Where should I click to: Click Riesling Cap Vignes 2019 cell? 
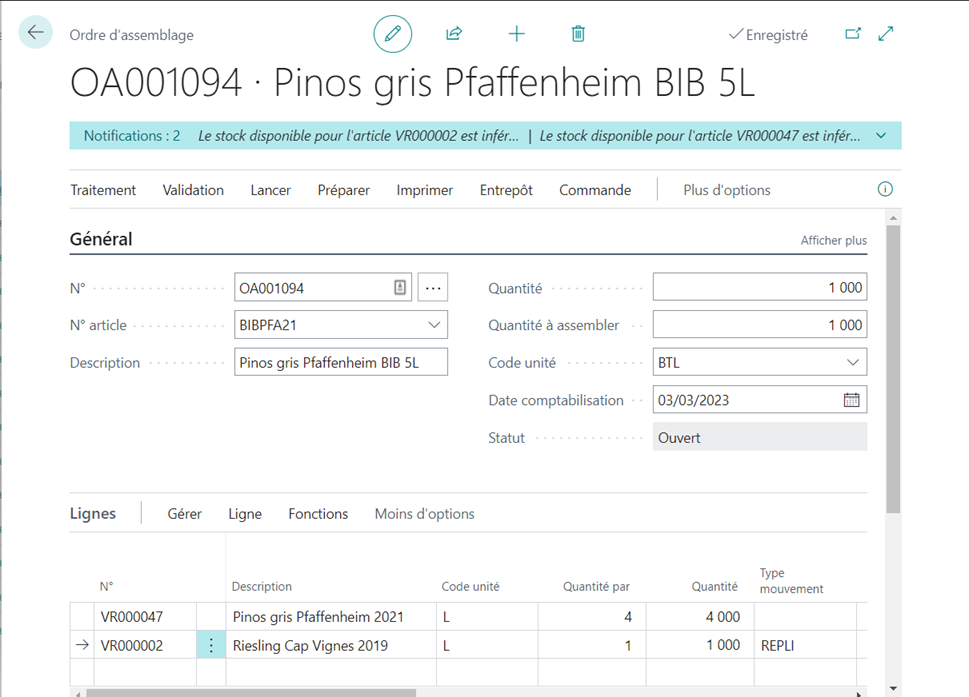pyautogui.click(x=331, y=645)
